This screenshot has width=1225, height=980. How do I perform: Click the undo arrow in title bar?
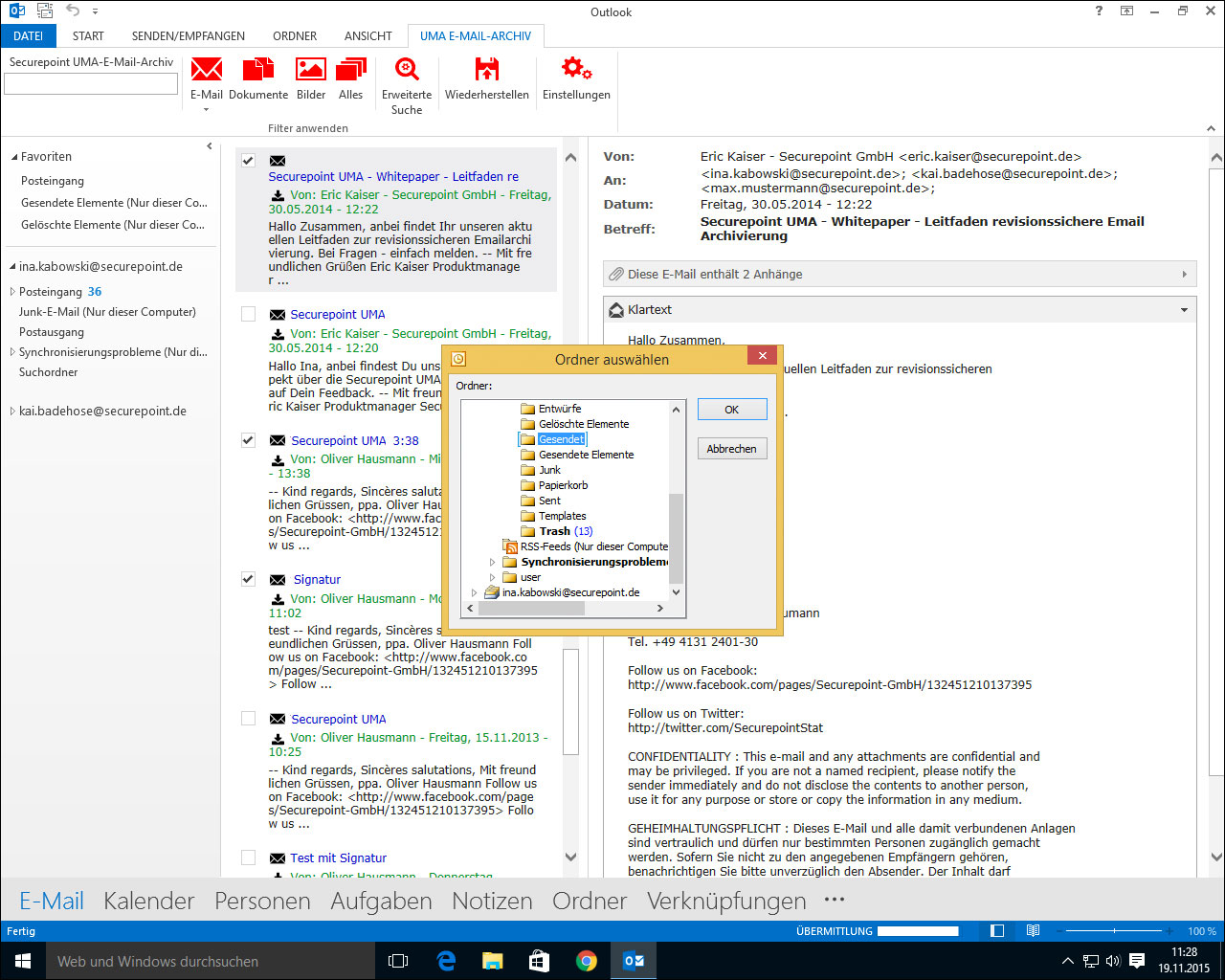(x=73, y=11)
